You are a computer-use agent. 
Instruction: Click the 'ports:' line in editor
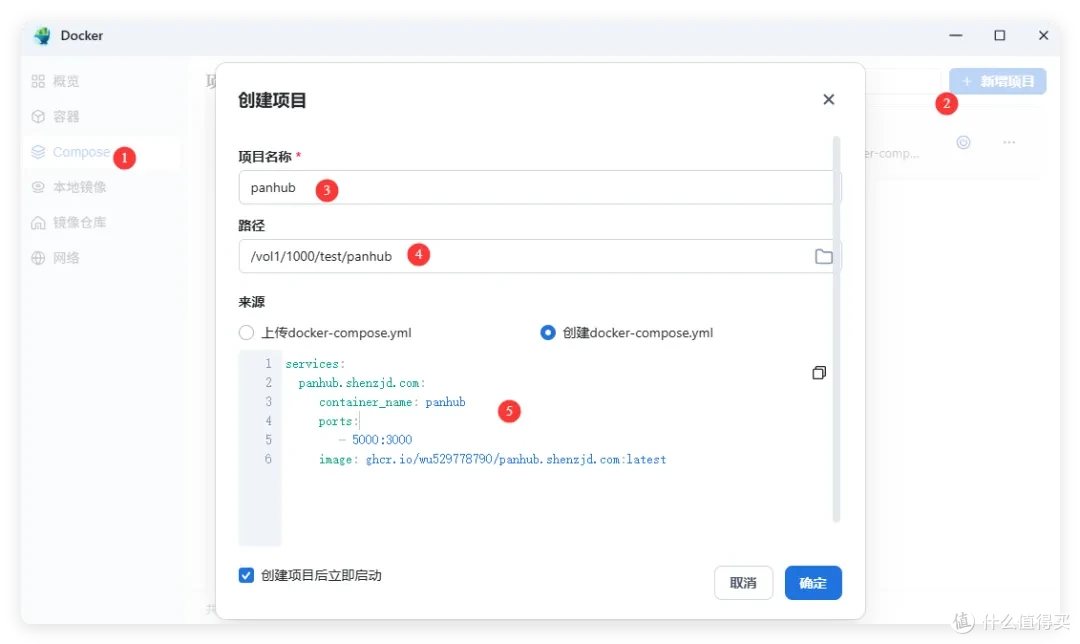pyautogui.click(x=338, y=421)
